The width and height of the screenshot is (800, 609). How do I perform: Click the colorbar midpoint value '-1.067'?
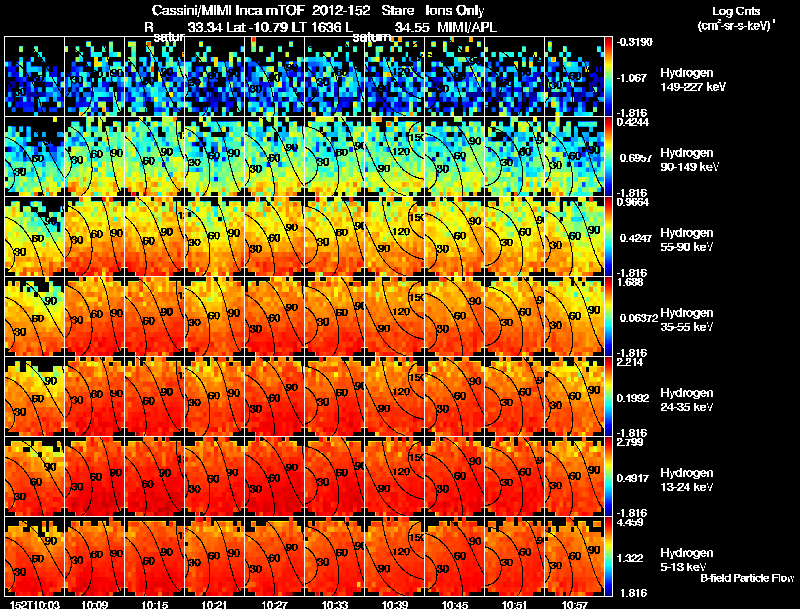click(632, 78)
